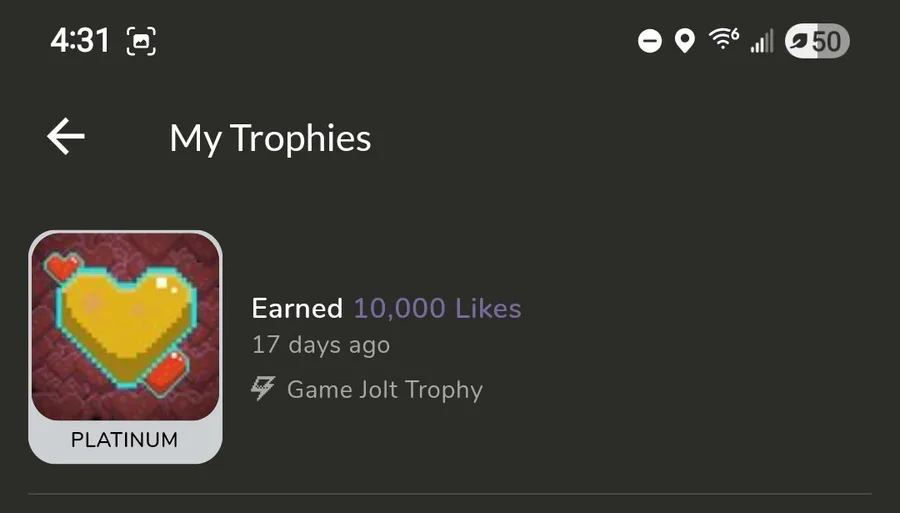The height and width of the screenshot is (513, 900).
Task: Tap the back arrow icon
Action: (65, 137)
